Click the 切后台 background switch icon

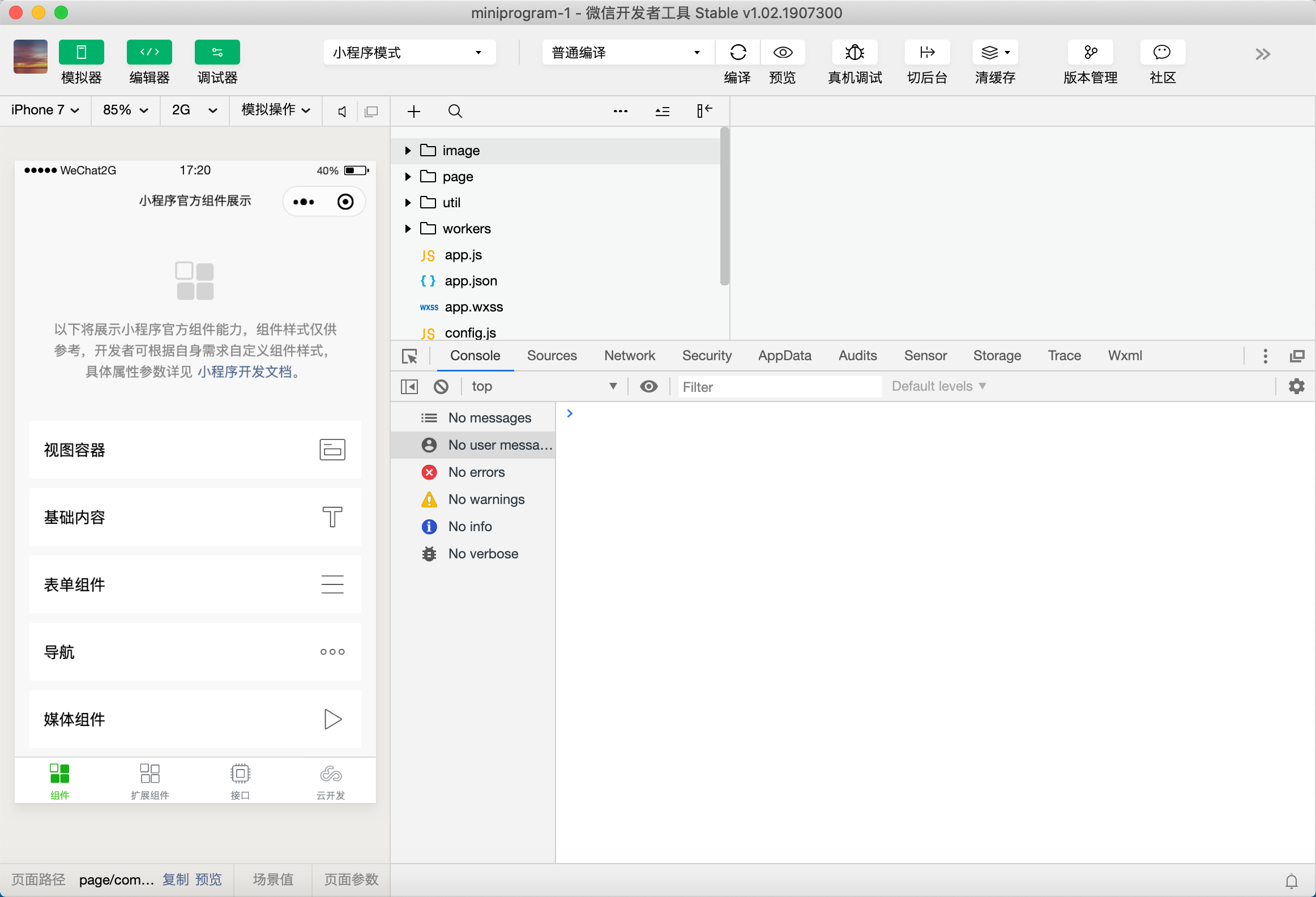(x=926, y=53)
